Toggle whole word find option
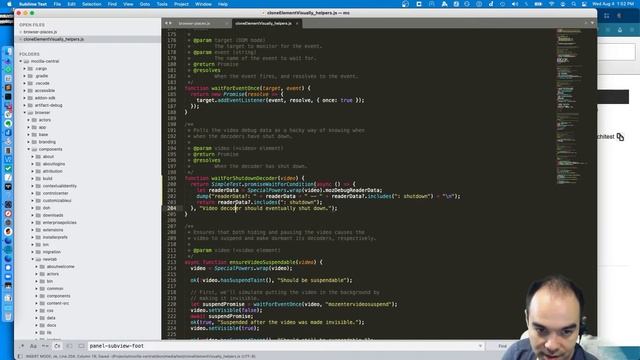Viewport: 640px width, 360px height. click(x=45, y=346)
